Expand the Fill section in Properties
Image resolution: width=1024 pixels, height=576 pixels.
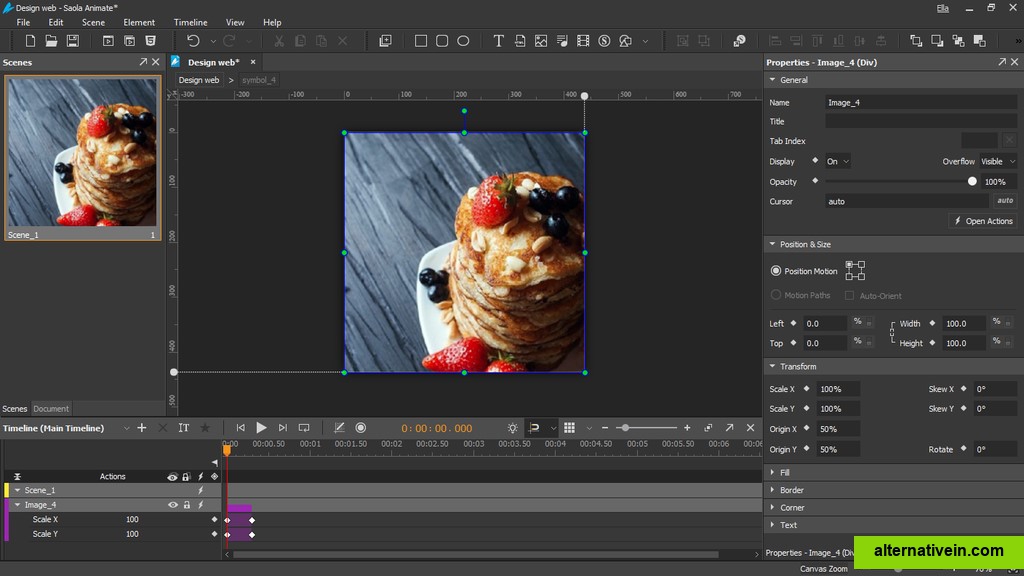coord(785,472)
